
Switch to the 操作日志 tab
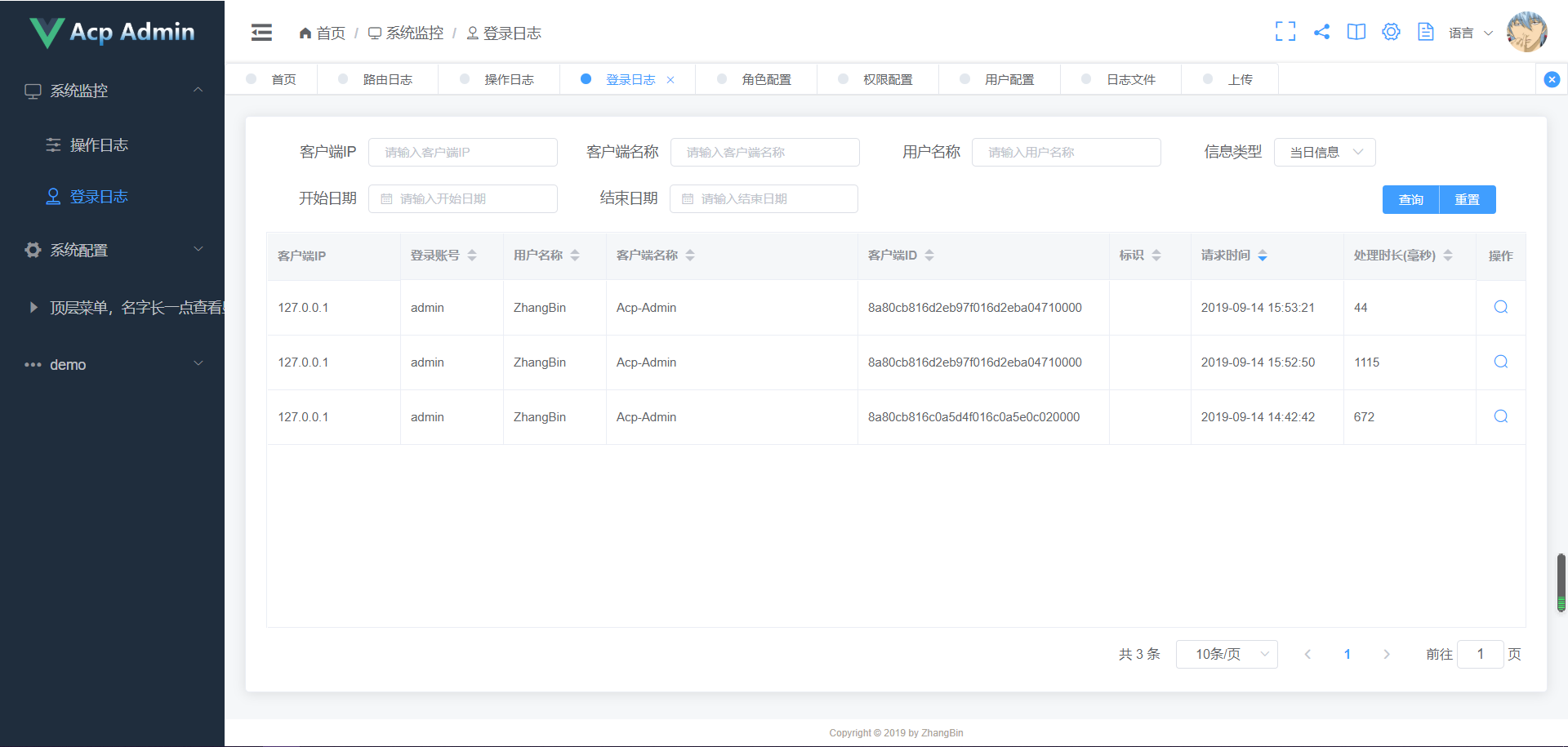coord(499,79)
